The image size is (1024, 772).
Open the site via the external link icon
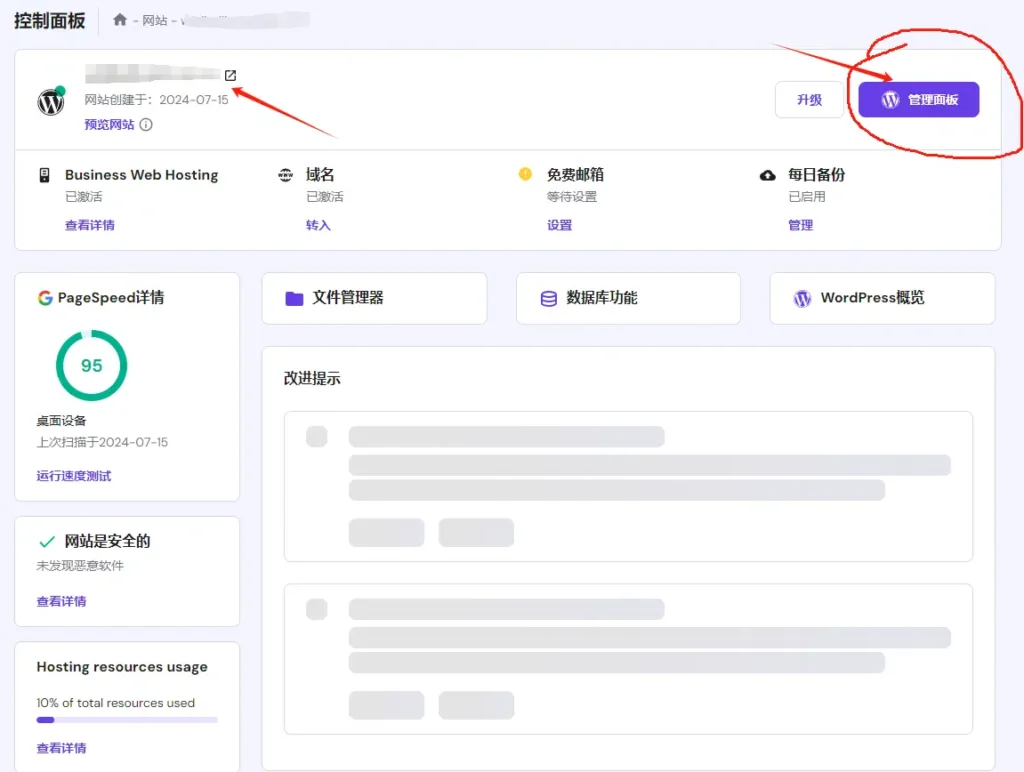click(231, 74)
